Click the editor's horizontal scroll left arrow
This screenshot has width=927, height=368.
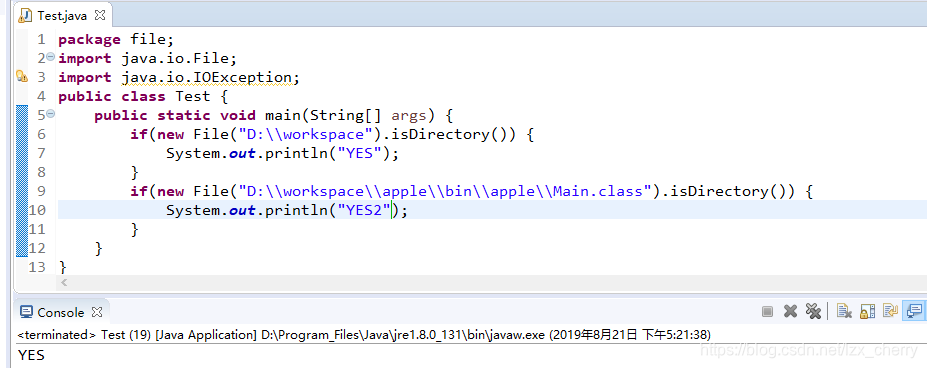click(64, 283)
